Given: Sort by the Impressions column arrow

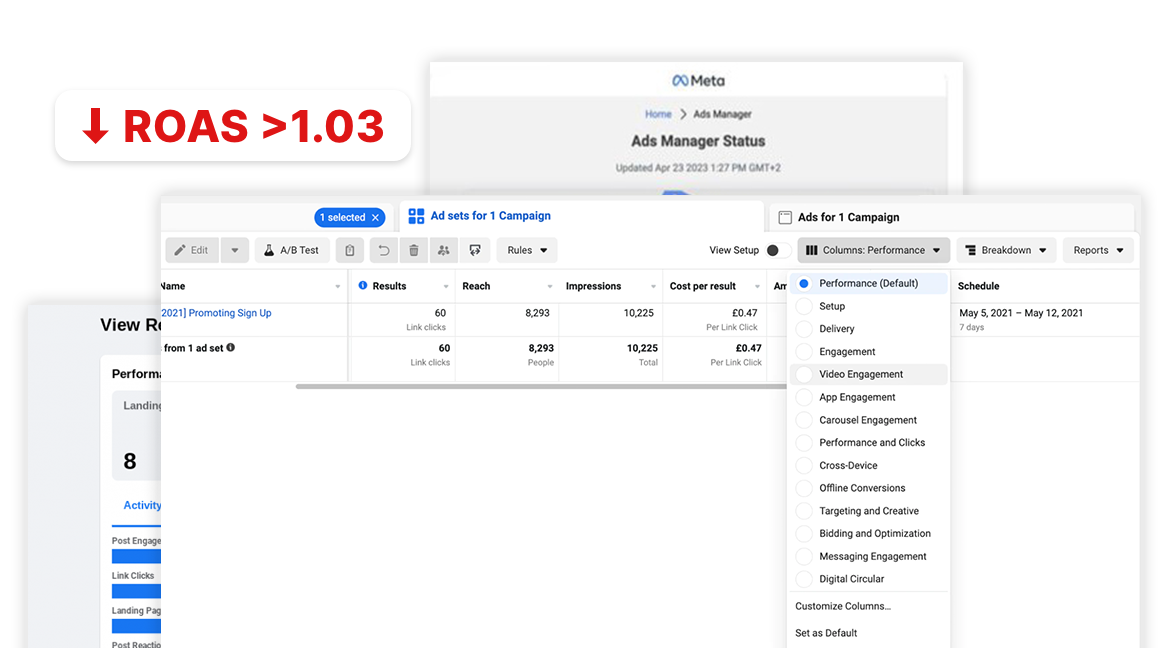Looking at the screenshot, I should (653, 287).
